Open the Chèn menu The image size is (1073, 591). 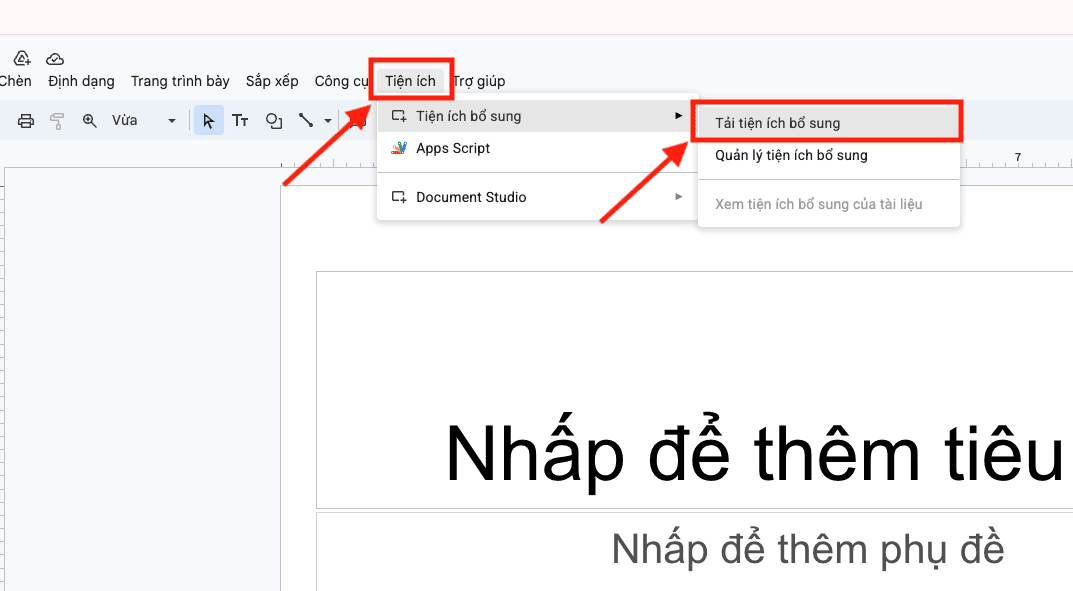click(15, 81)
